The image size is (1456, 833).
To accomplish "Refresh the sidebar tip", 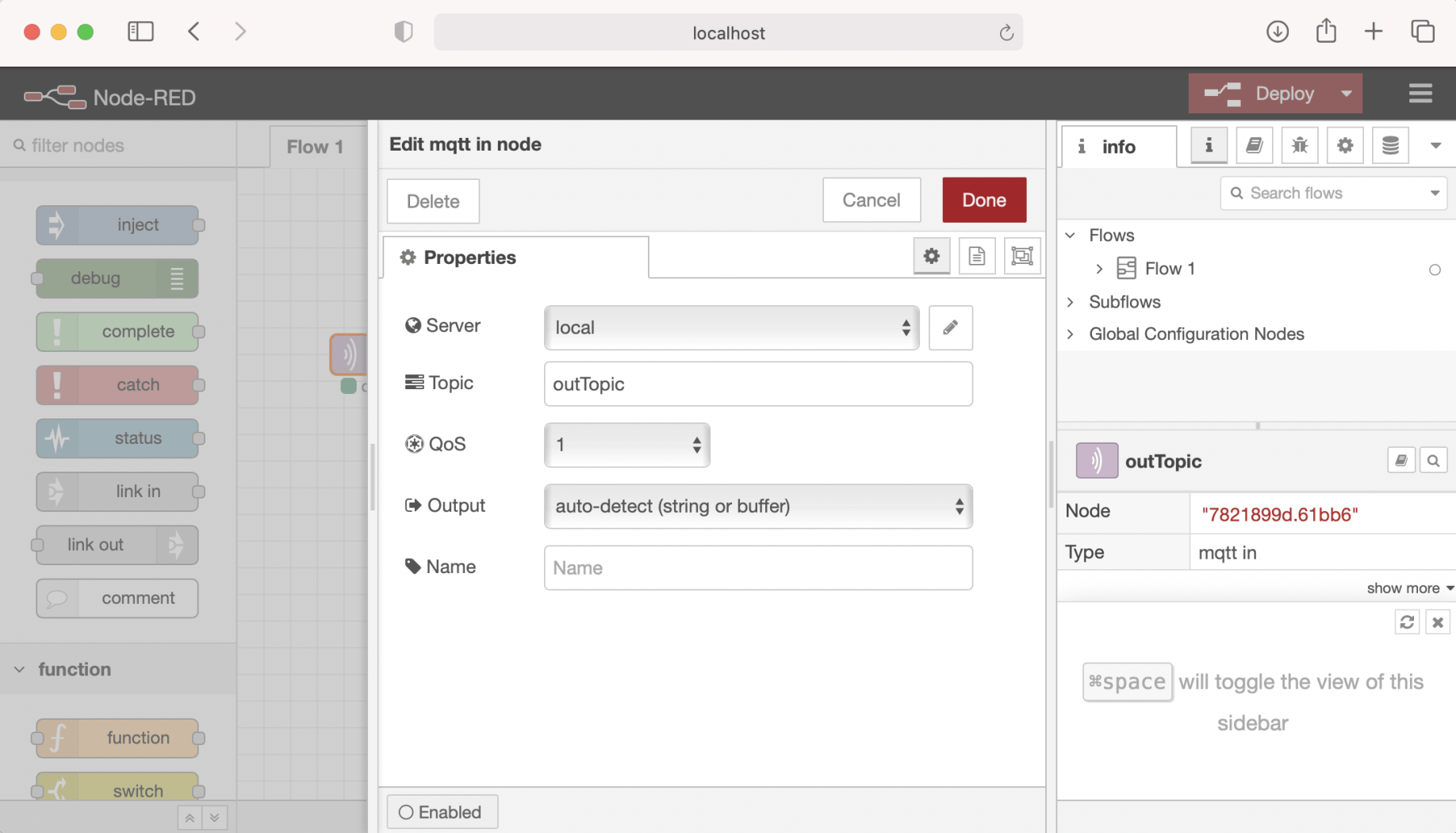I will [1406, 622].
